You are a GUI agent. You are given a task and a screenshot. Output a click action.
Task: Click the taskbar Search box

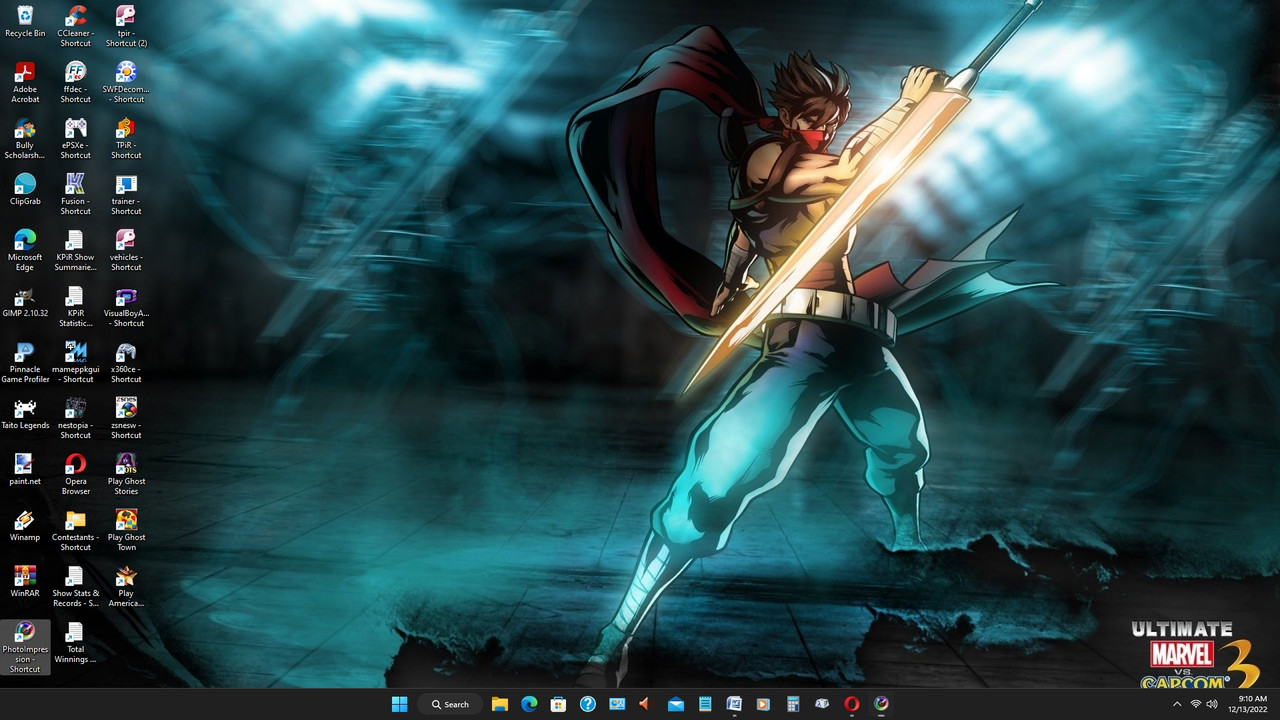449,704
